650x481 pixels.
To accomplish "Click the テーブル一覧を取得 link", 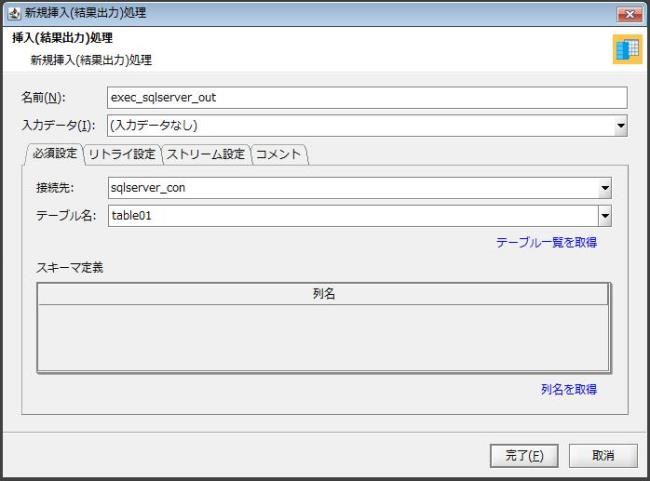I will coord(546,242).
